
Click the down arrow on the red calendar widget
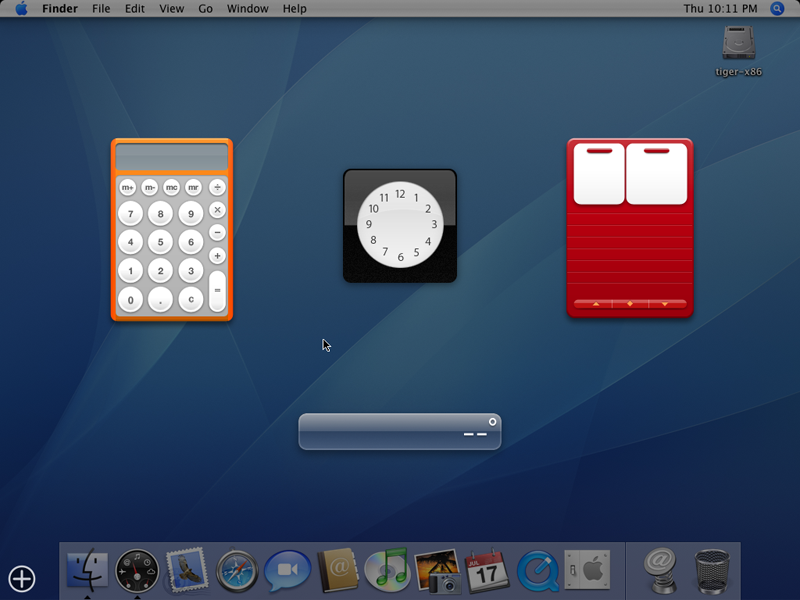click(x=665, y=303)
